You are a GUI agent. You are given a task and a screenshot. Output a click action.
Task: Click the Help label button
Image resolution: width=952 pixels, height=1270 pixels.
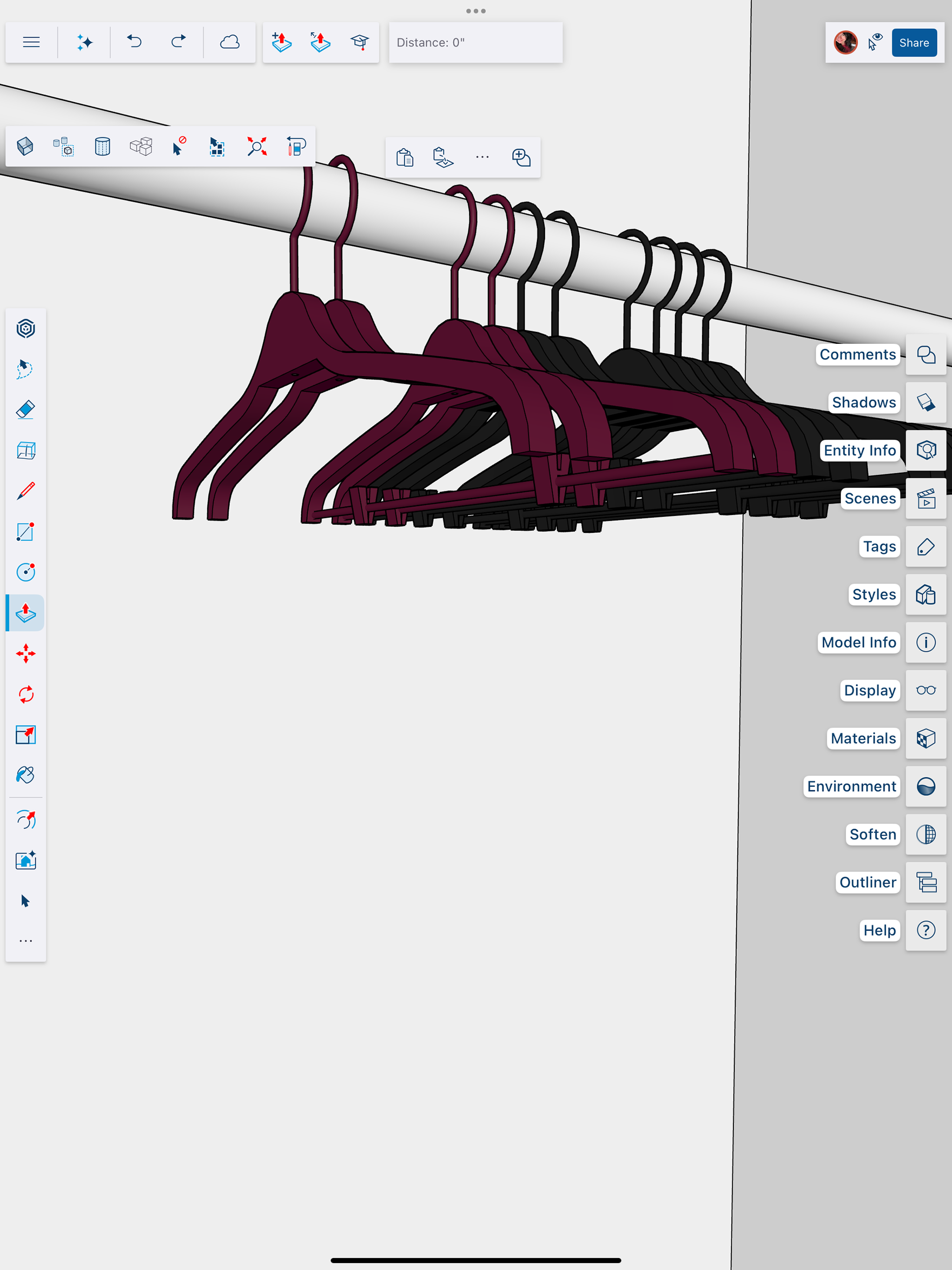[879, 930]
